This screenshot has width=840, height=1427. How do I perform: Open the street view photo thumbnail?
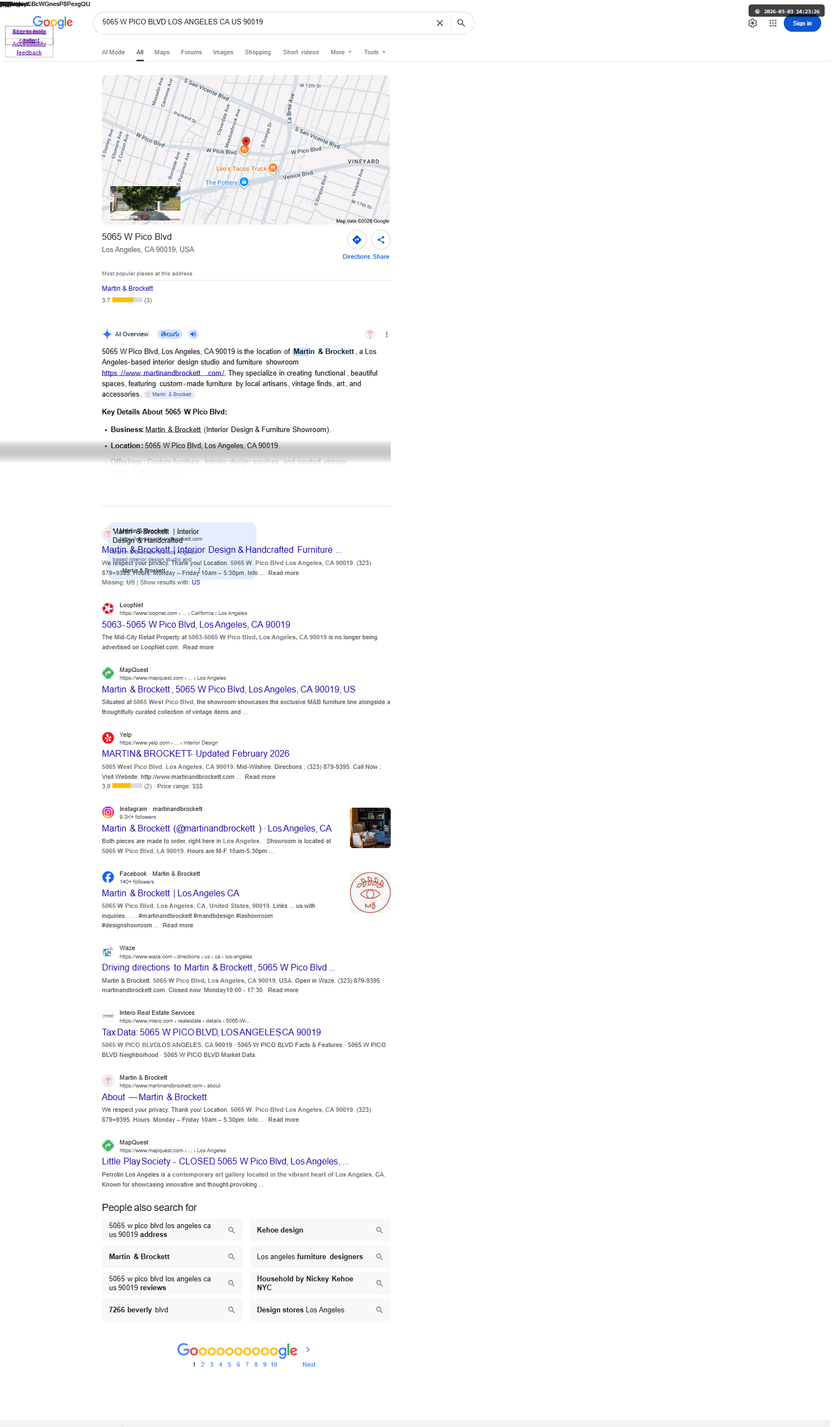tap(147, 206)
